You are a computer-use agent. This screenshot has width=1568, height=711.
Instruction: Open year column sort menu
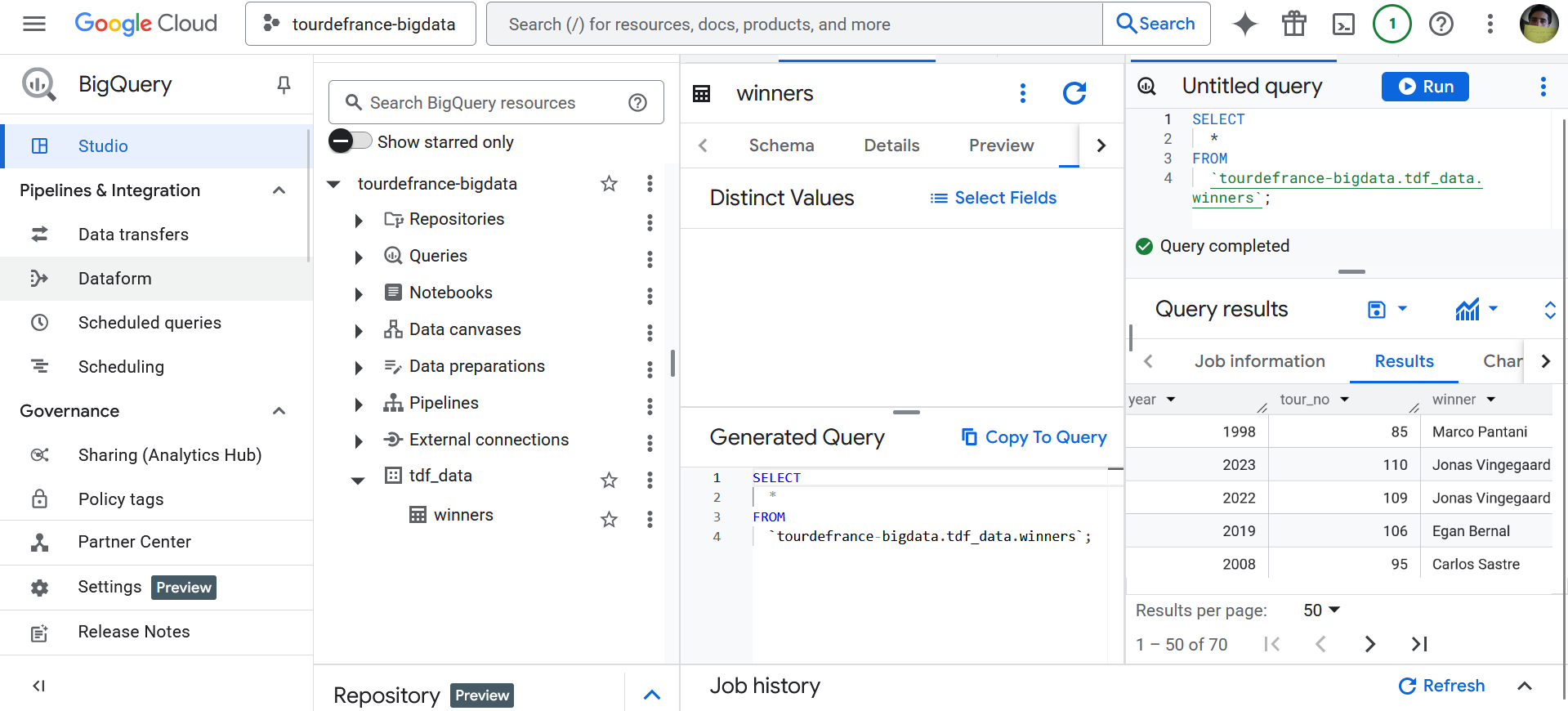tap(1171, 400)
